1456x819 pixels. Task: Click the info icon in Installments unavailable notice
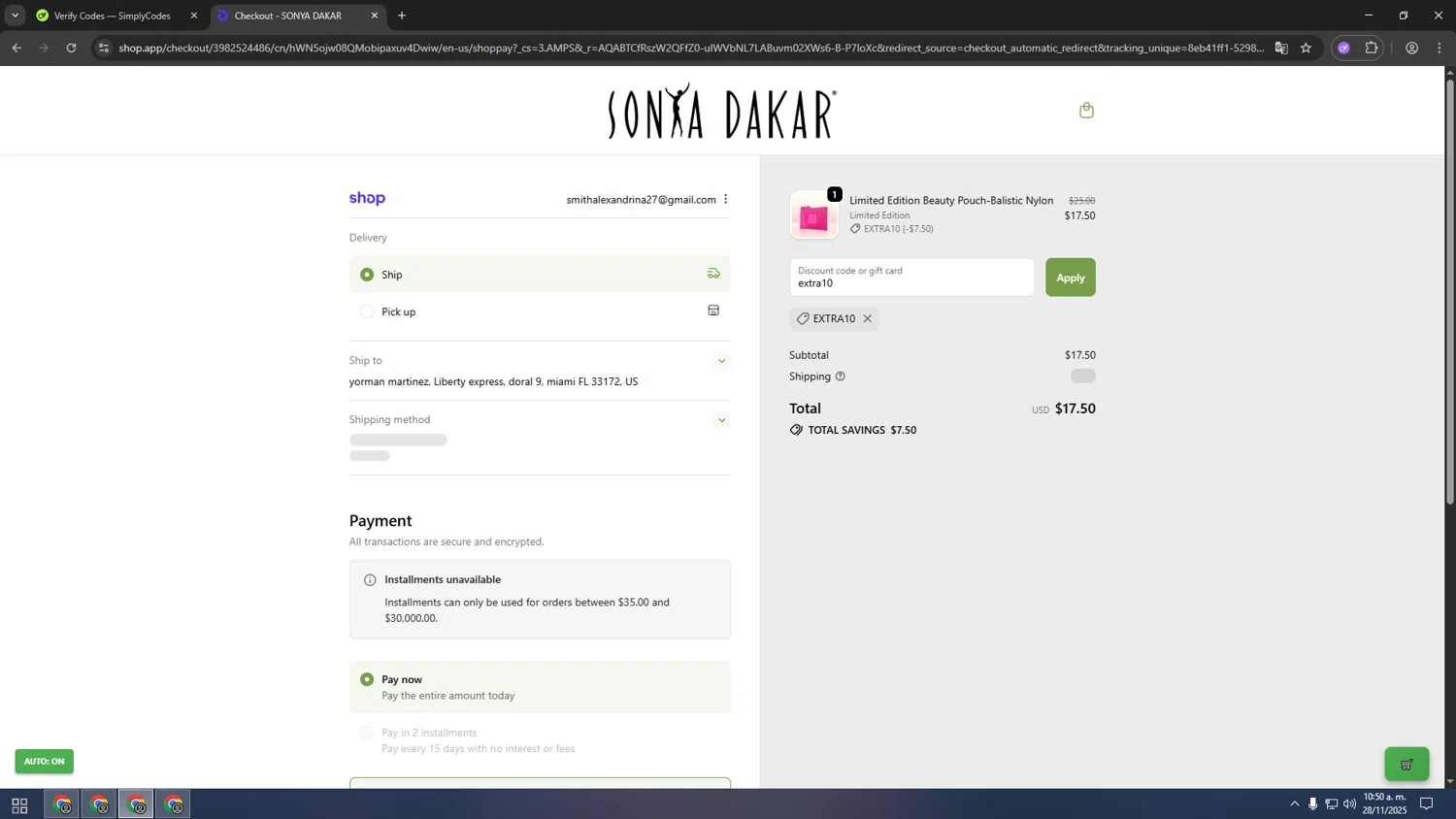coord(370,580)
